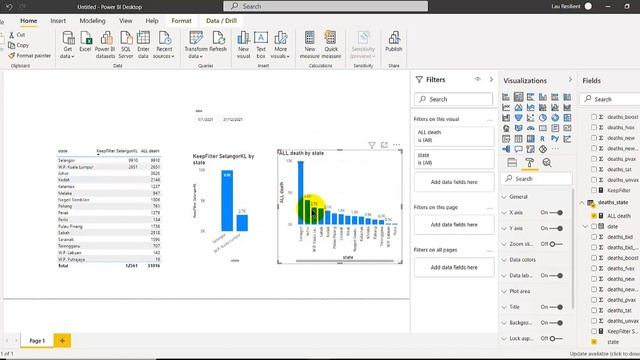The image size is (640, 360).
Task: Switch to Fields well icon in Visualizations
Action: pyautogui.click(x=512, y=162)
